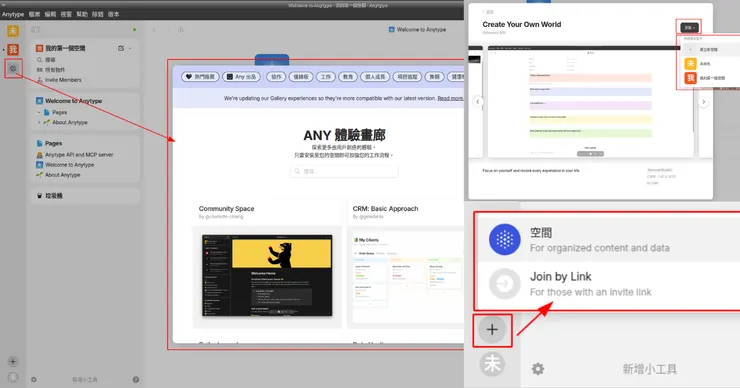Open About Anytype in the Pages widget
The width and height of the screenshot is (740, 388).
click(x=58, y=175)
